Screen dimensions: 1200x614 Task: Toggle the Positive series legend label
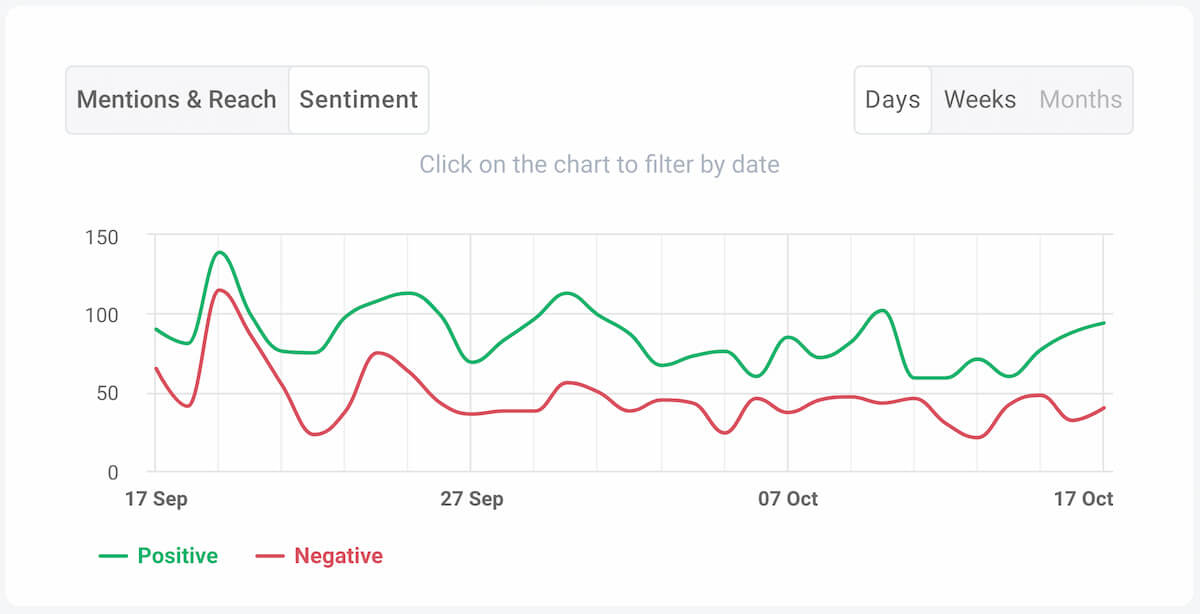pos(177,556)
